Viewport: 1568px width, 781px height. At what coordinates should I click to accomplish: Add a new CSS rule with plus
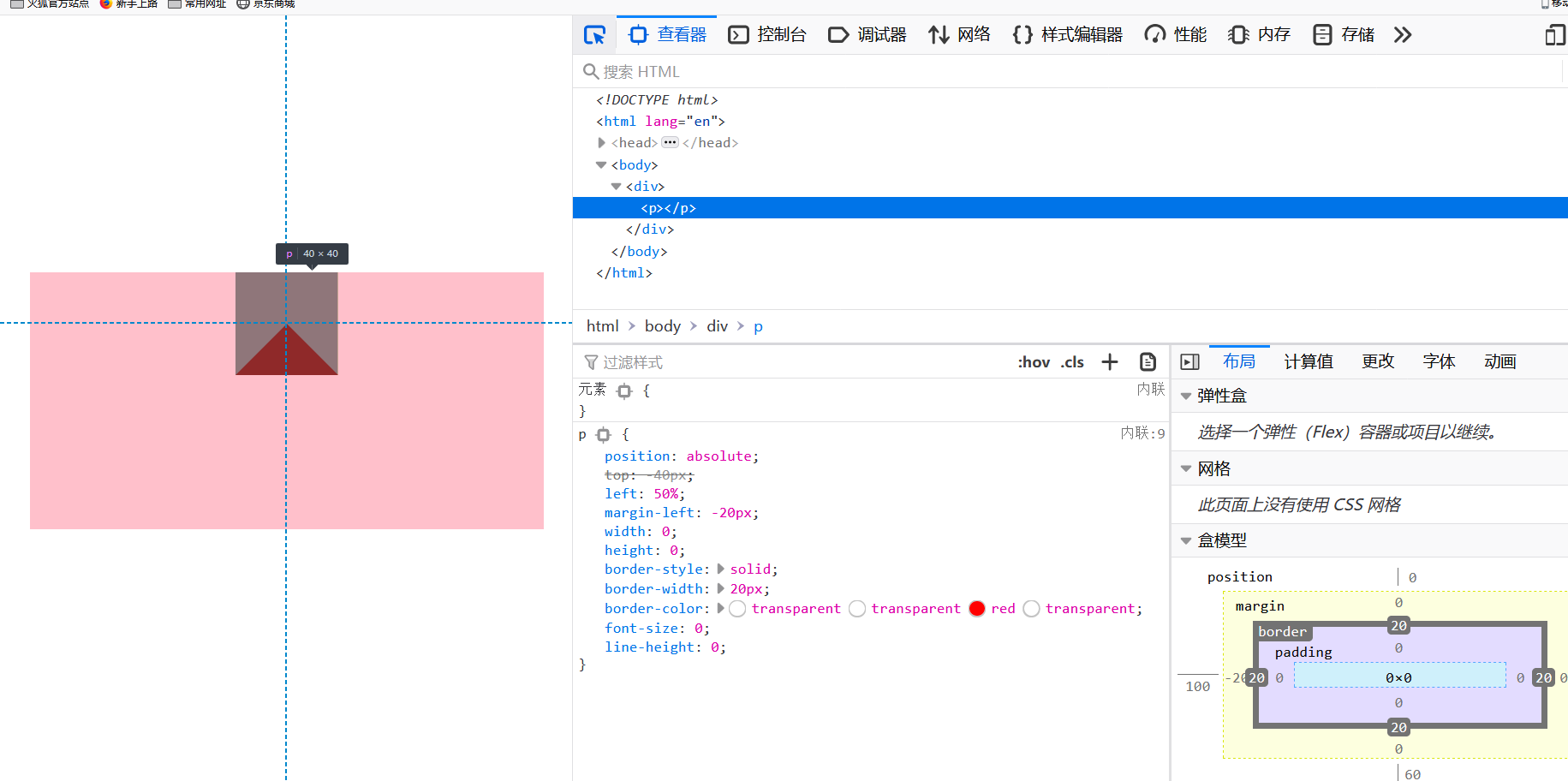[1110, 362]
